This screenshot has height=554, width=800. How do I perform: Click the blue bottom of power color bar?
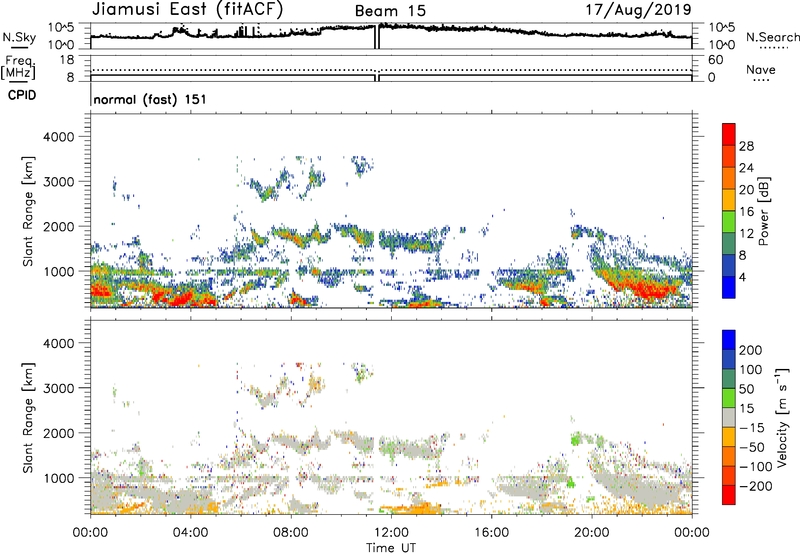coord(729,287)
